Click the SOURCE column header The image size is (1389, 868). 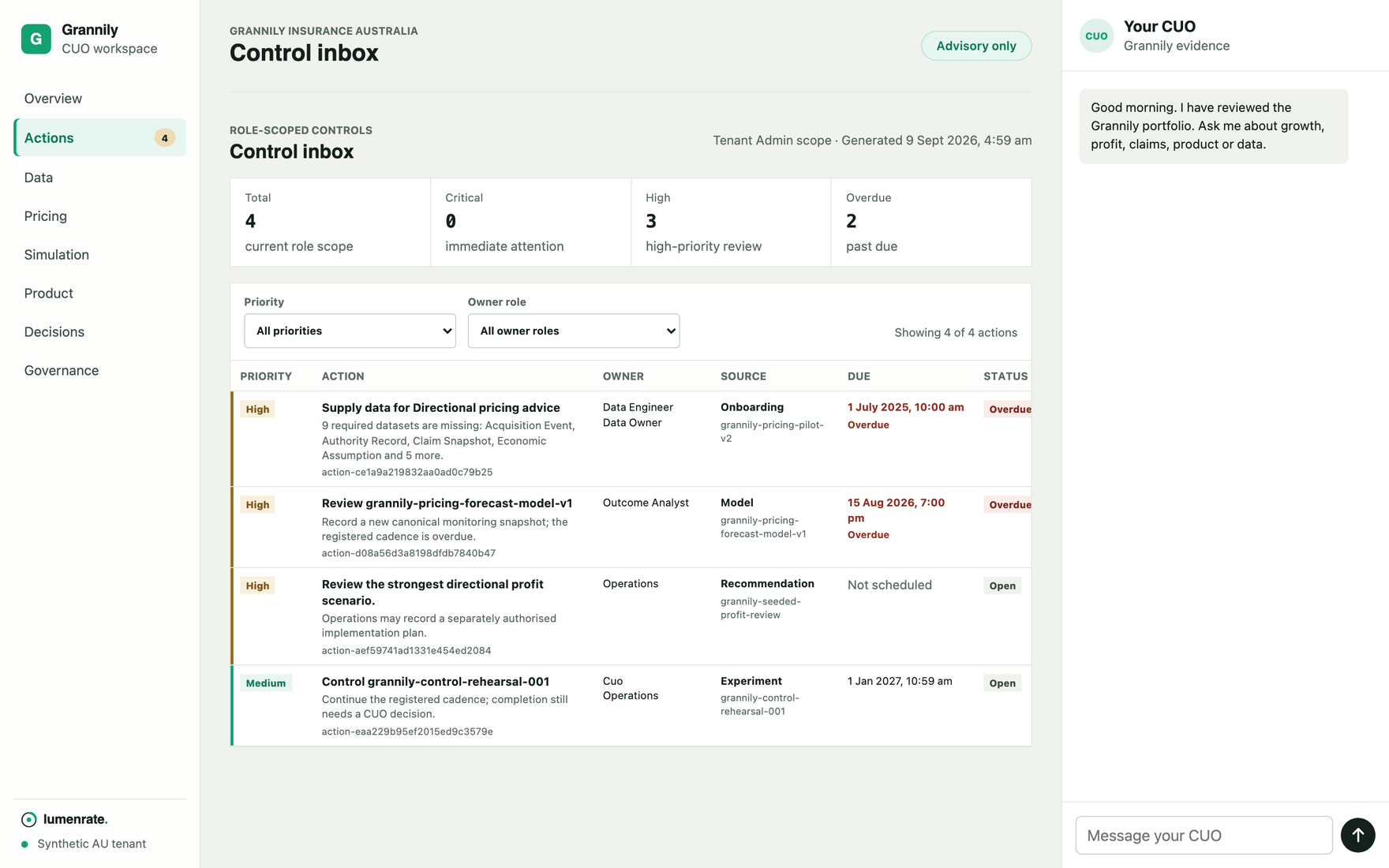click(x=743, y=376)
